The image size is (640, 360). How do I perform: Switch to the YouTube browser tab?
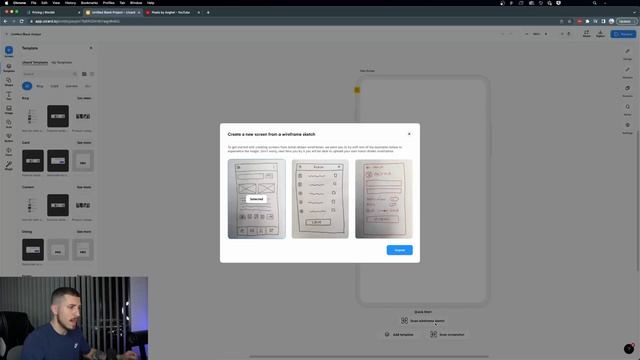172,12
